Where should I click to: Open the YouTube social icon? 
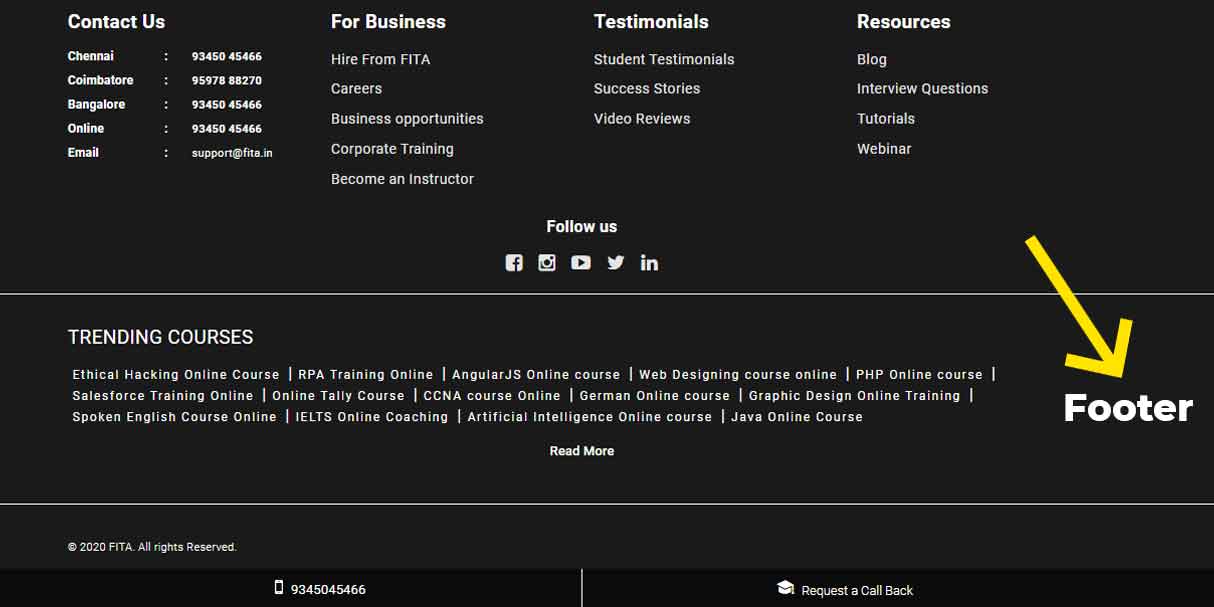pos(581,263)
